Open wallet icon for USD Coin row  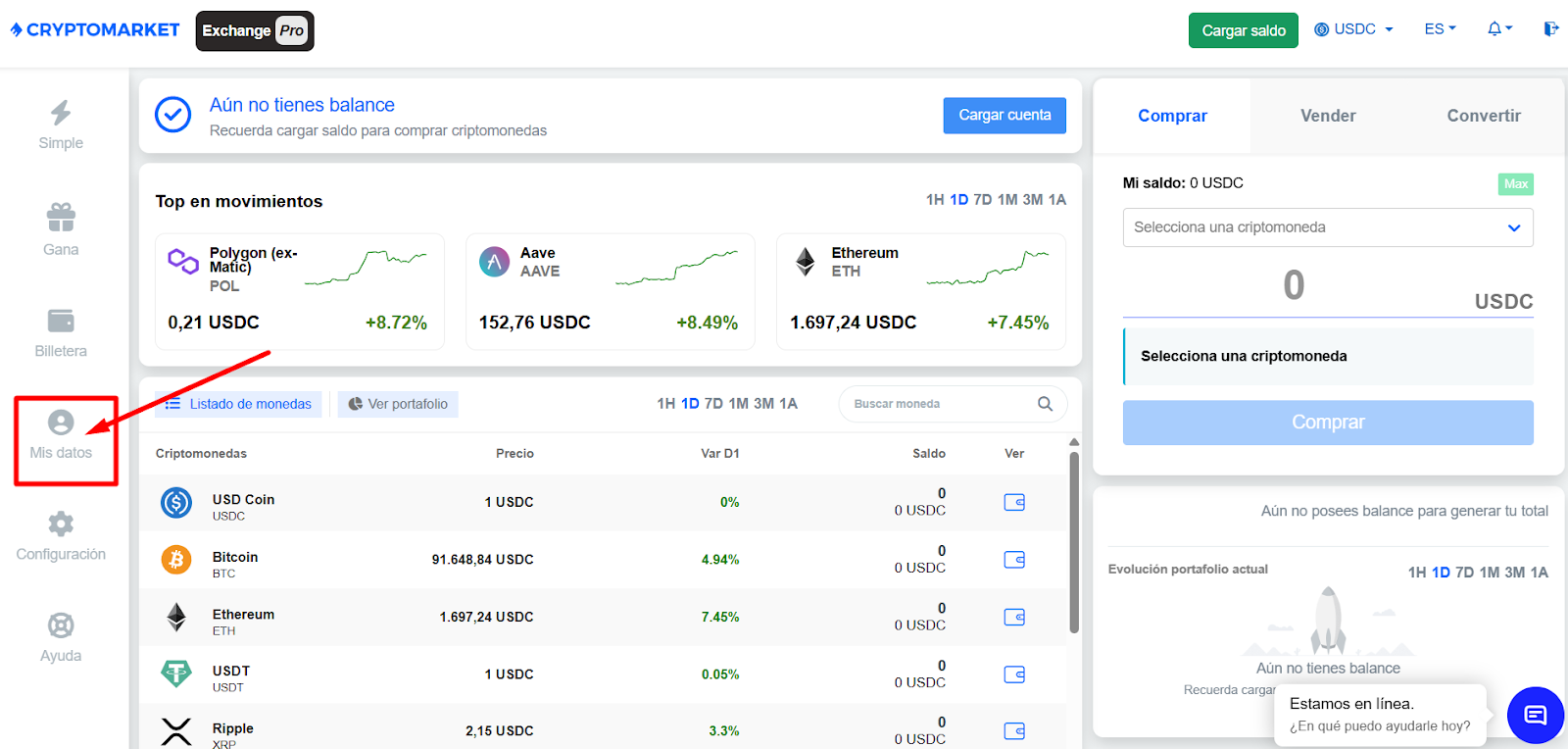[1014, 502]
